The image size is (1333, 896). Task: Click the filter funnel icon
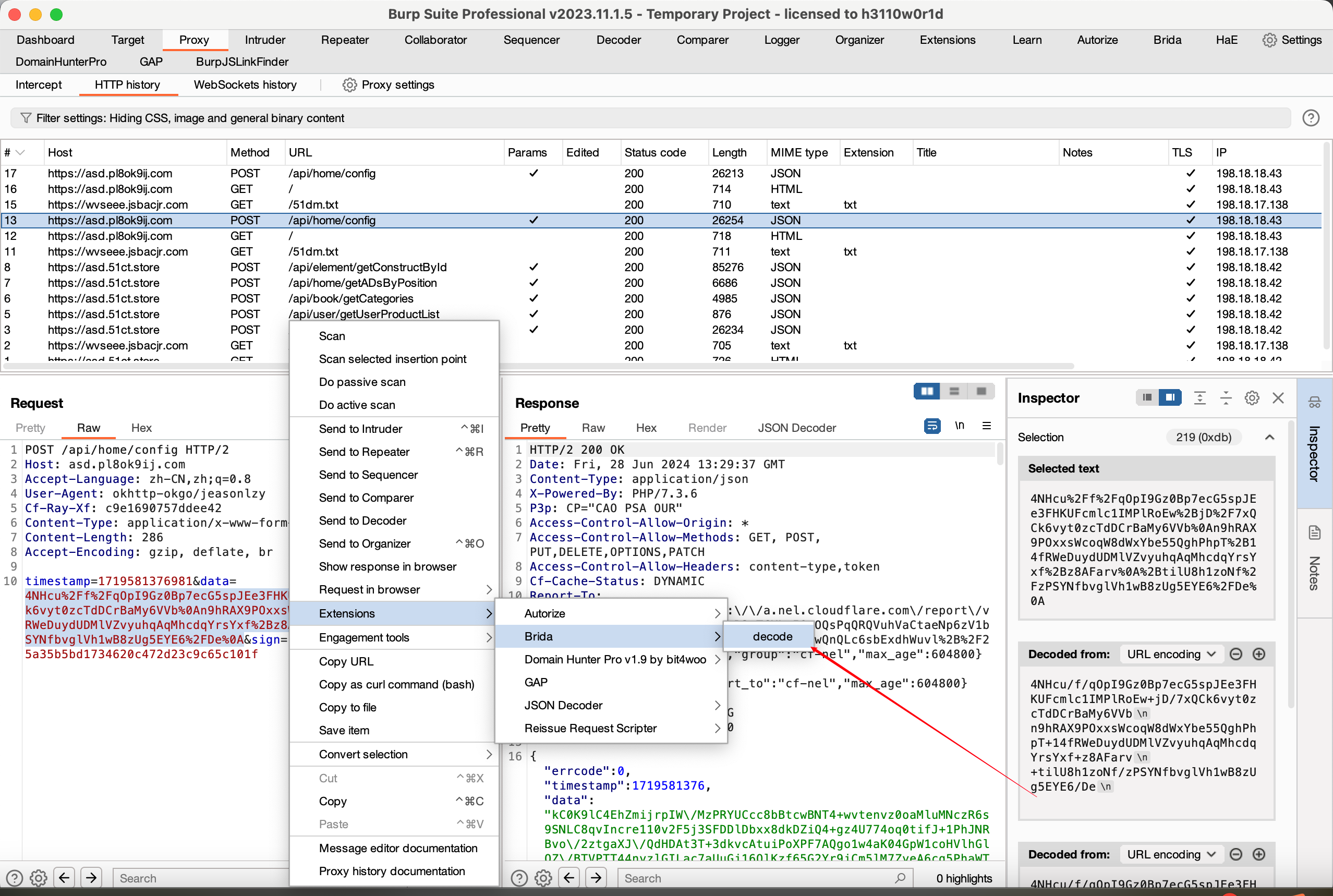click(26, 118)
